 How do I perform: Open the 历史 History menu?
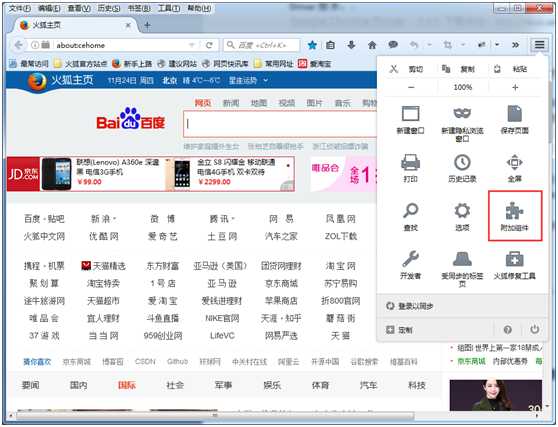(109, 8)
